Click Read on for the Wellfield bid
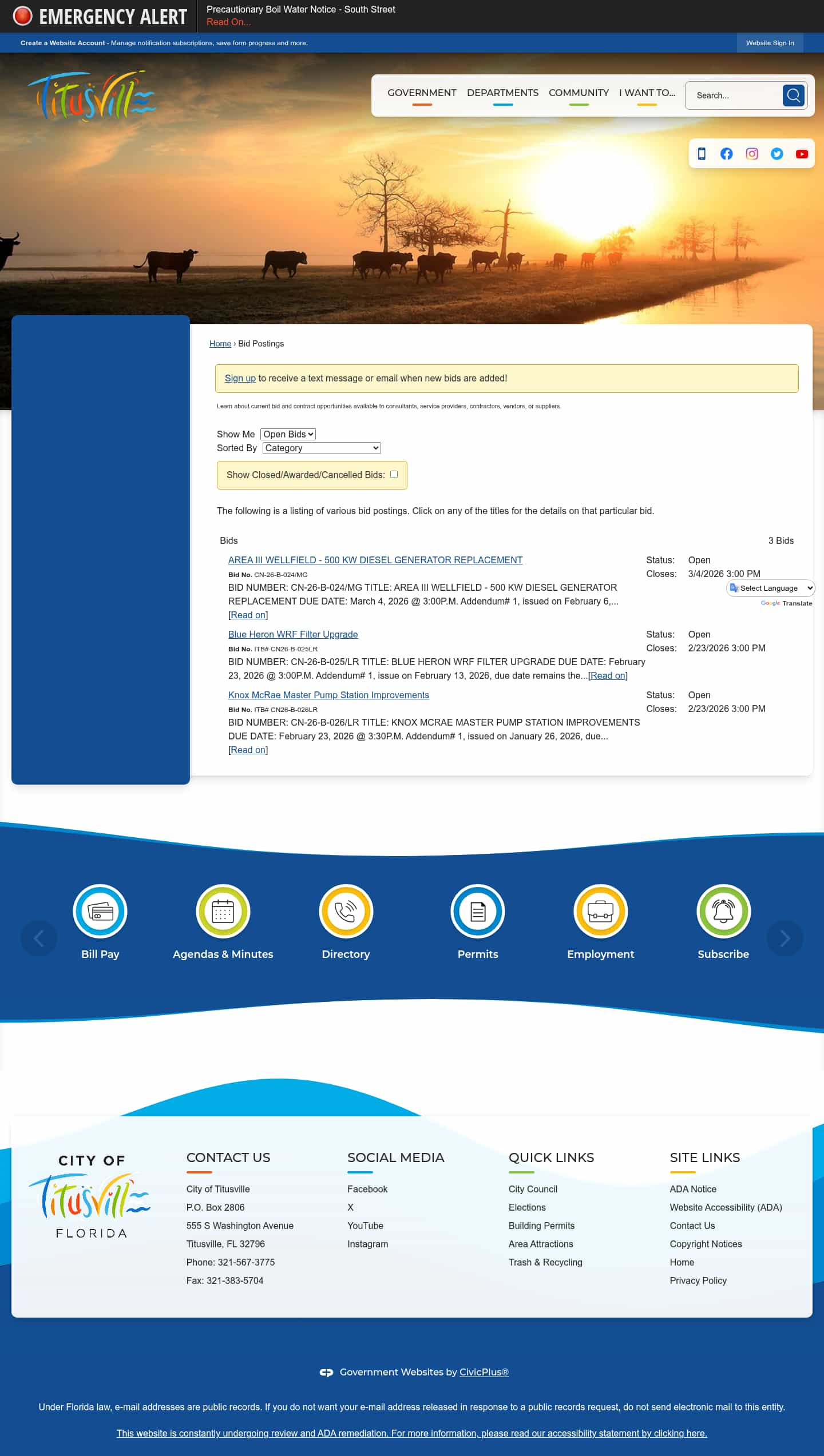 (248, 615)
